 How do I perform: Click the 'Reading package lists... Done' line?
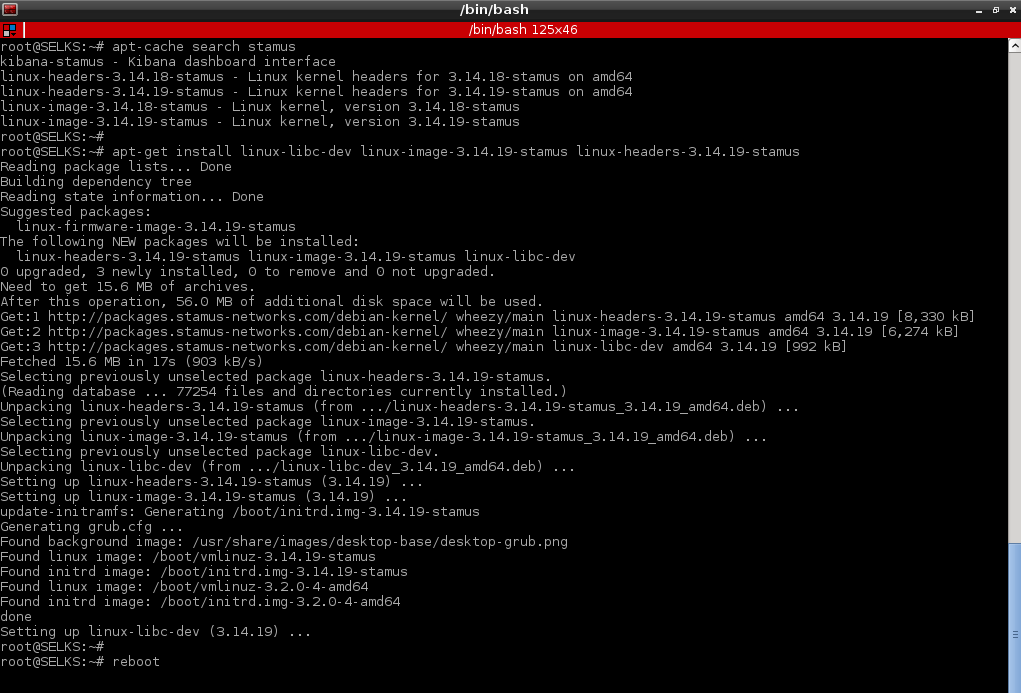pyautogui.click(x=116, y=167)
